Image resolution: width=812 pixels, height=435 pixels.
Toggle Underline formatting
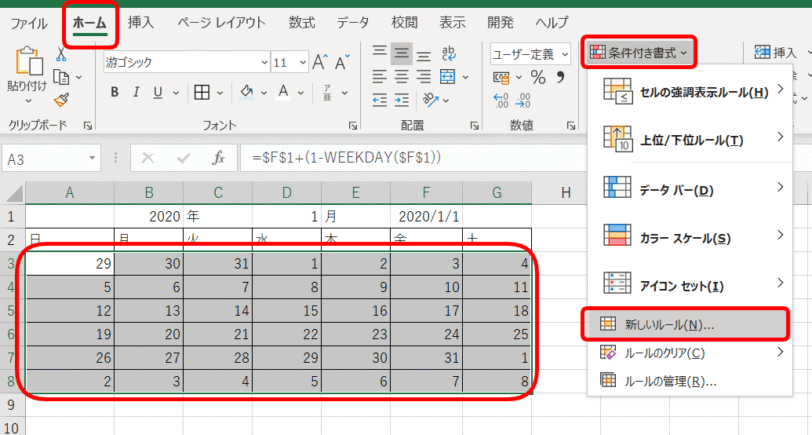tap(158, 93)
